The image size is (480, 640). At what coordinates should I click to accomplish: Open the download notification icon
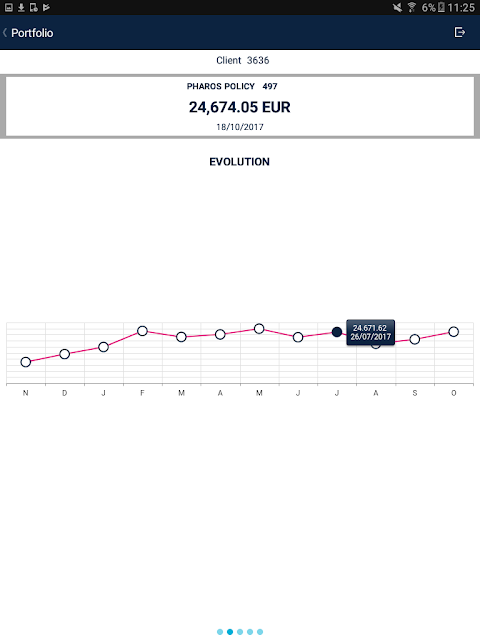point(21,7)
